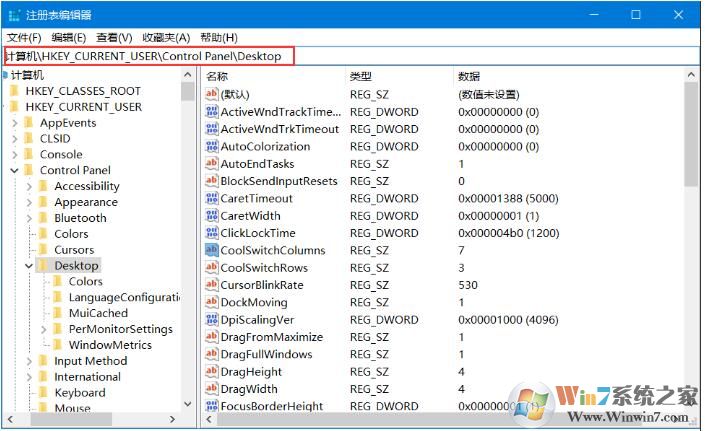Expand the Accessibility key arrow

29,187
